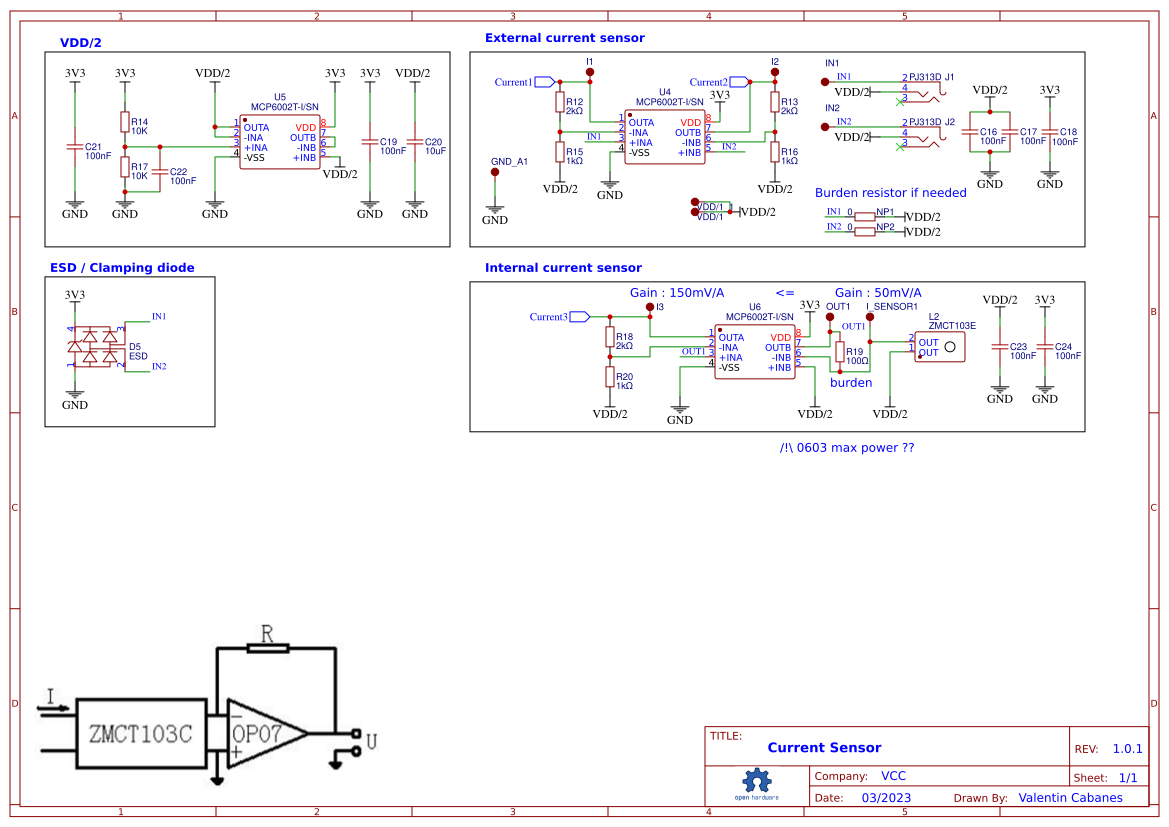Click the GND symbol below C21
The image size is (1169, 827).
[74, 207]
